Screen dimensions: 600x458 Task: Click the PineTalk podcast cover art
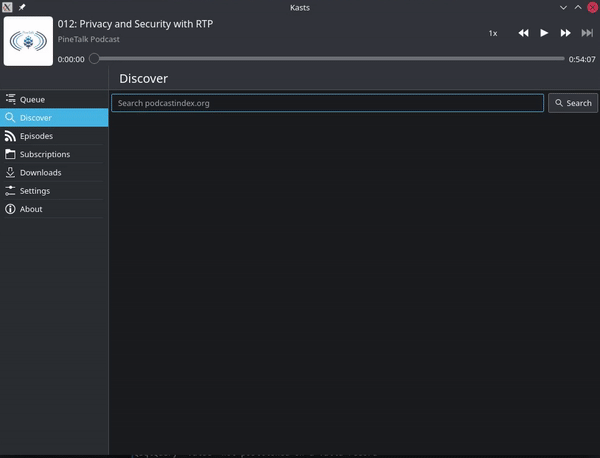pos(30,40)
